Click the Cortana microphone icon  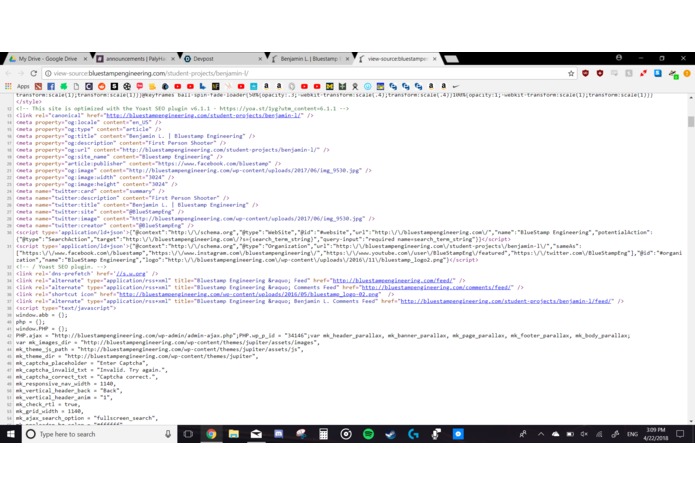coord(168,434)
